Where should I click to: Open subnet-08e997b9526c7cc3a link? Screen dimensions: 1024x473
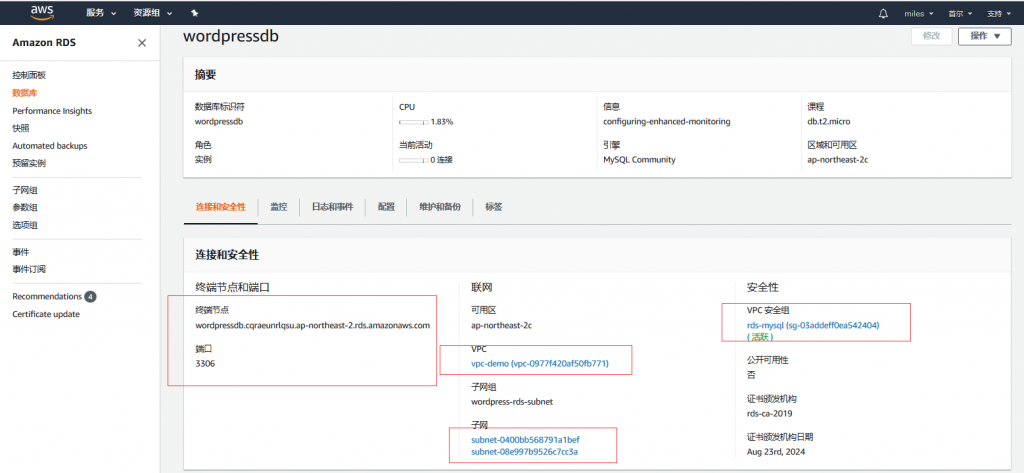[524, 451]
